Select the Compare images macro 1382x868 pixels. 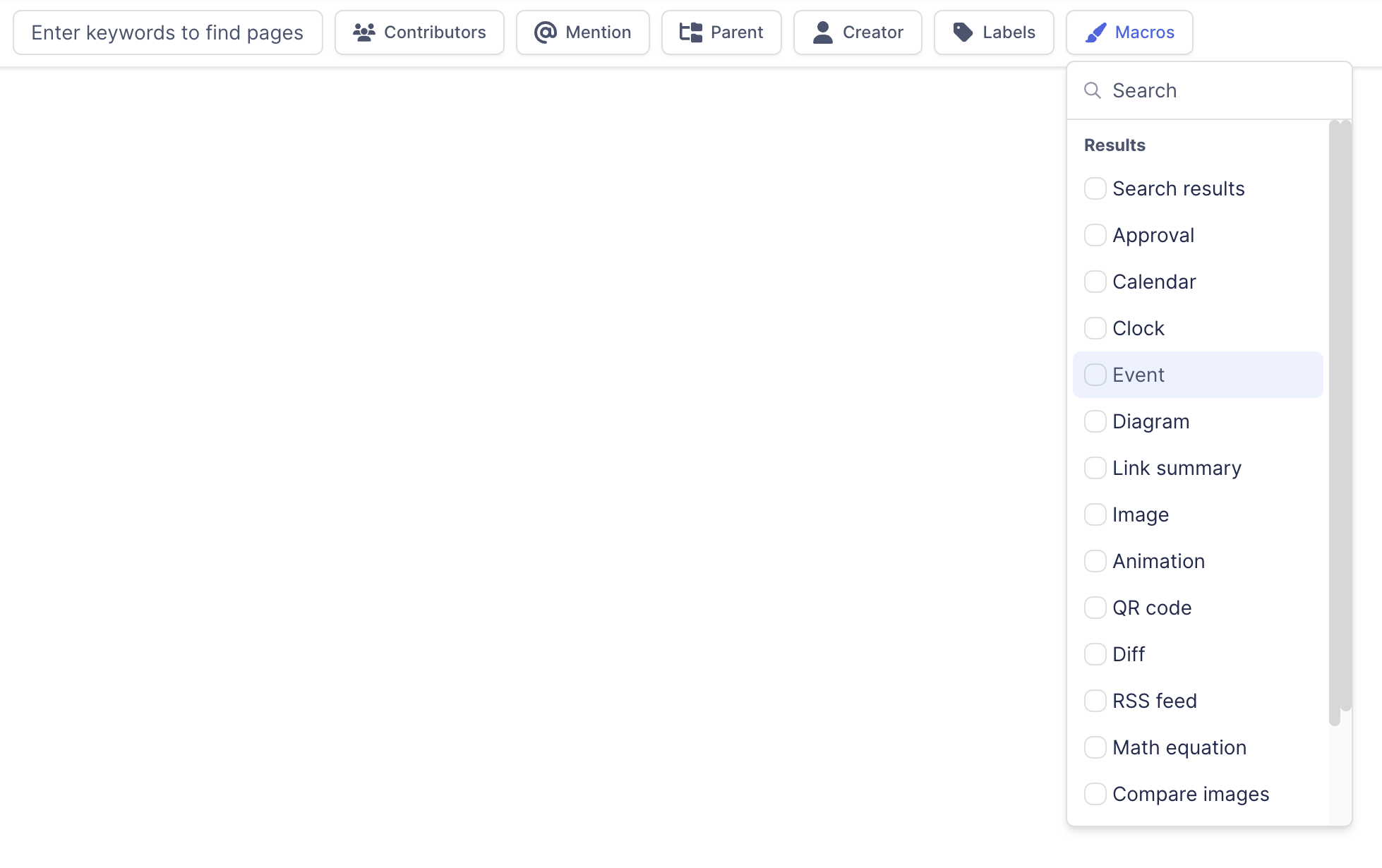point(1190,793)
